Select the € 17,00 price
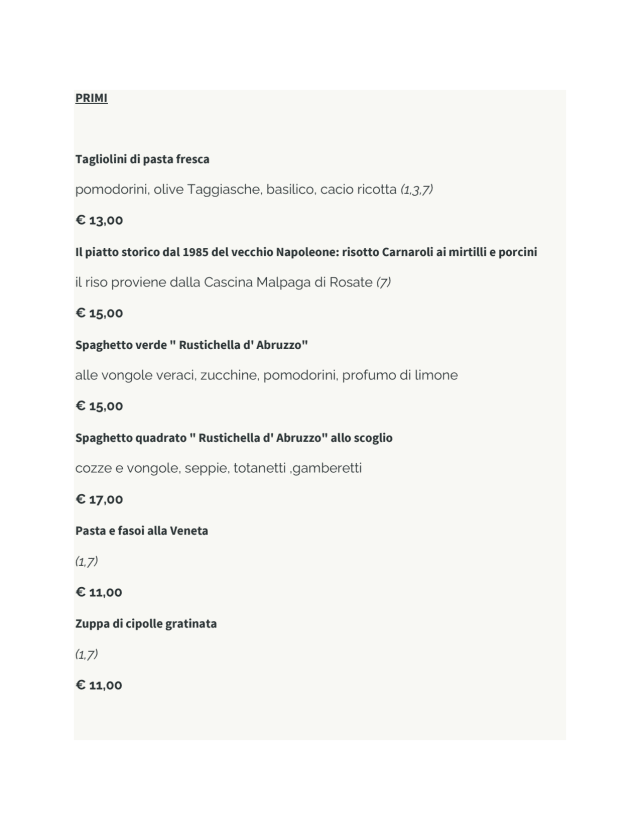 coord(99,499)
